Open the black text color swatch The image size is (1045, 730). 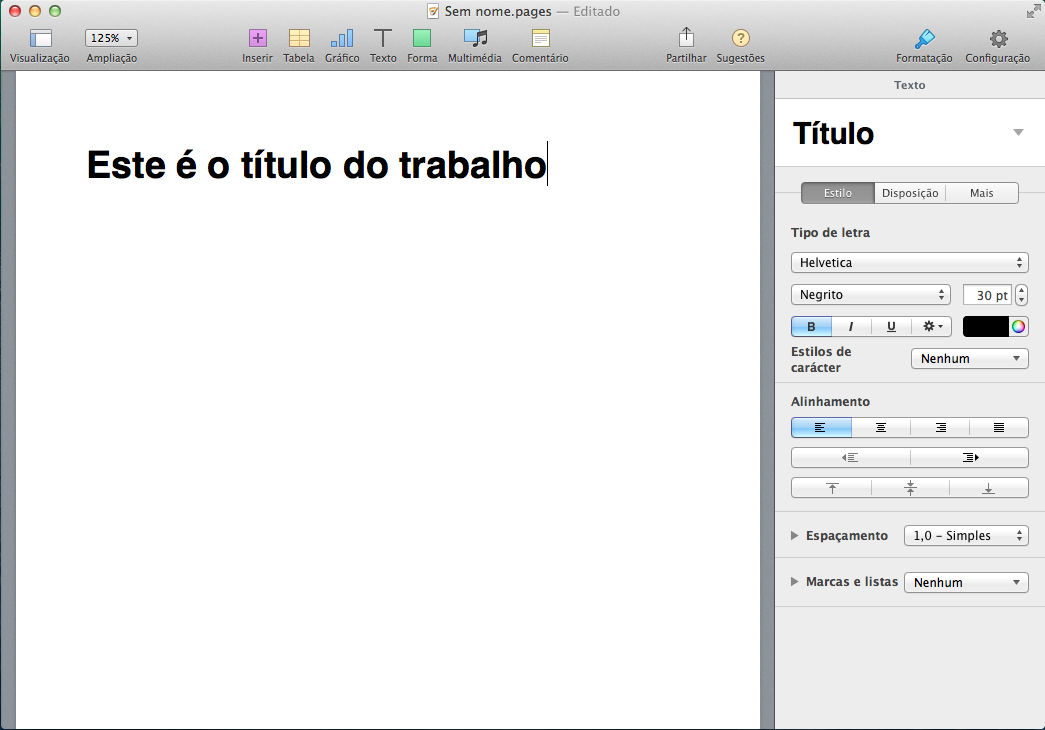pyautogui.click(x=986, y=326)
